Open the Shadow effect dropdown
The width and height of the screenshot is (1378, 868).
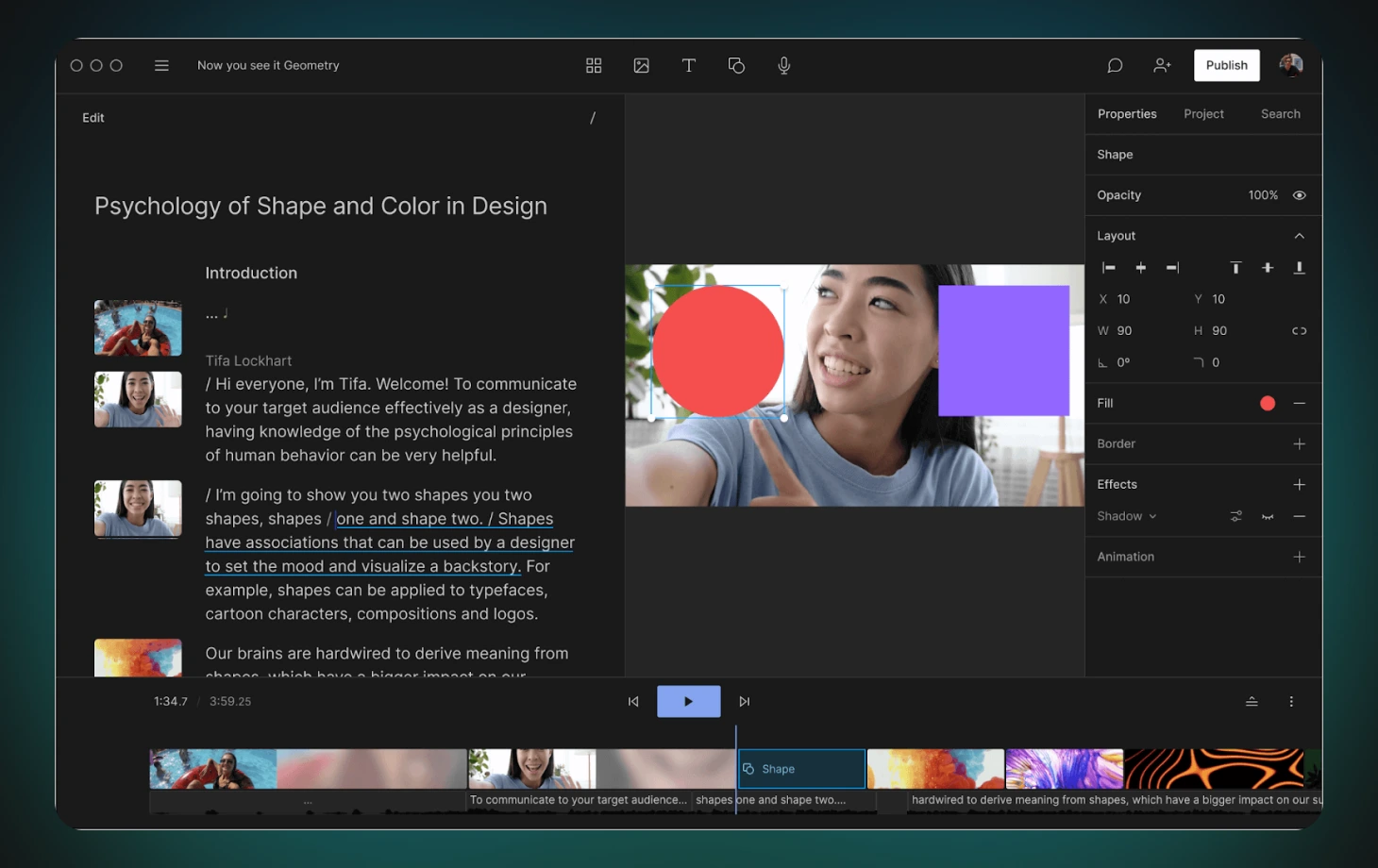[1127, 516]
